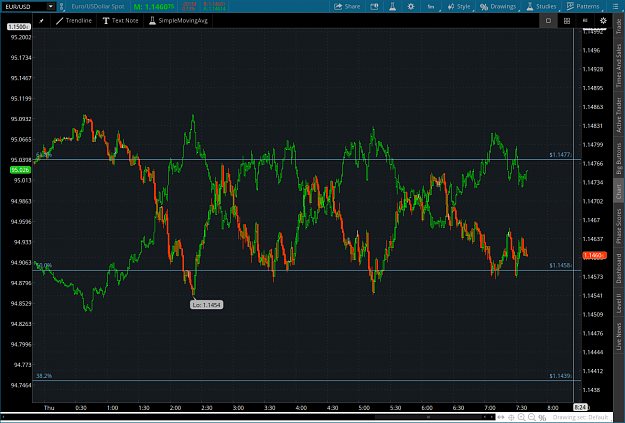Click the zoom in magnifier icon

pos(522,417)
